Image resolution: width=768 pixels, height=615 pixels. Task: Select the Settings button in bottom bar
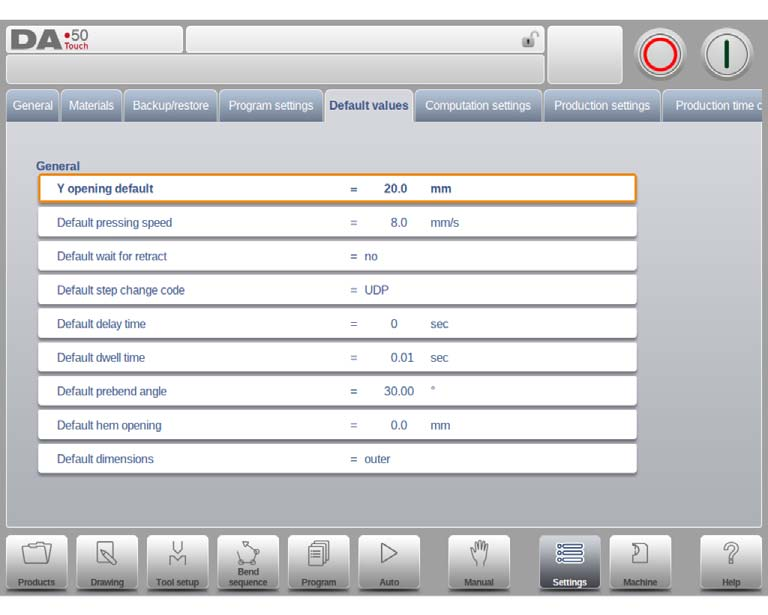[x=569, y=562]
